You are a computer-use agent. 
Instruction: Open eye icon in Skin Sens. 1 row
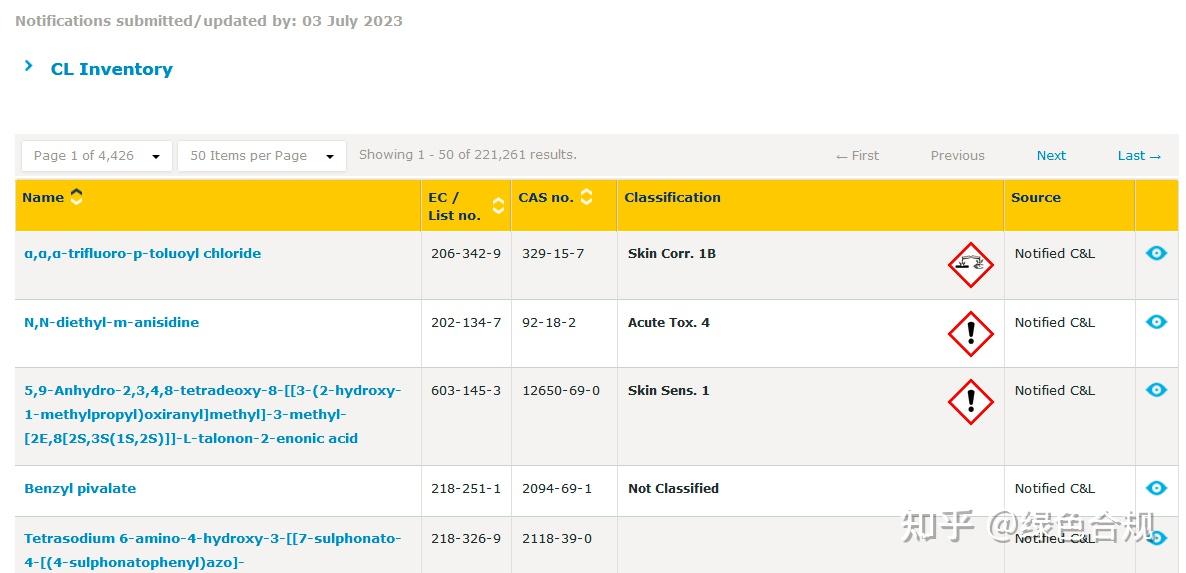pyautogui.click(x=1156, y=390)
